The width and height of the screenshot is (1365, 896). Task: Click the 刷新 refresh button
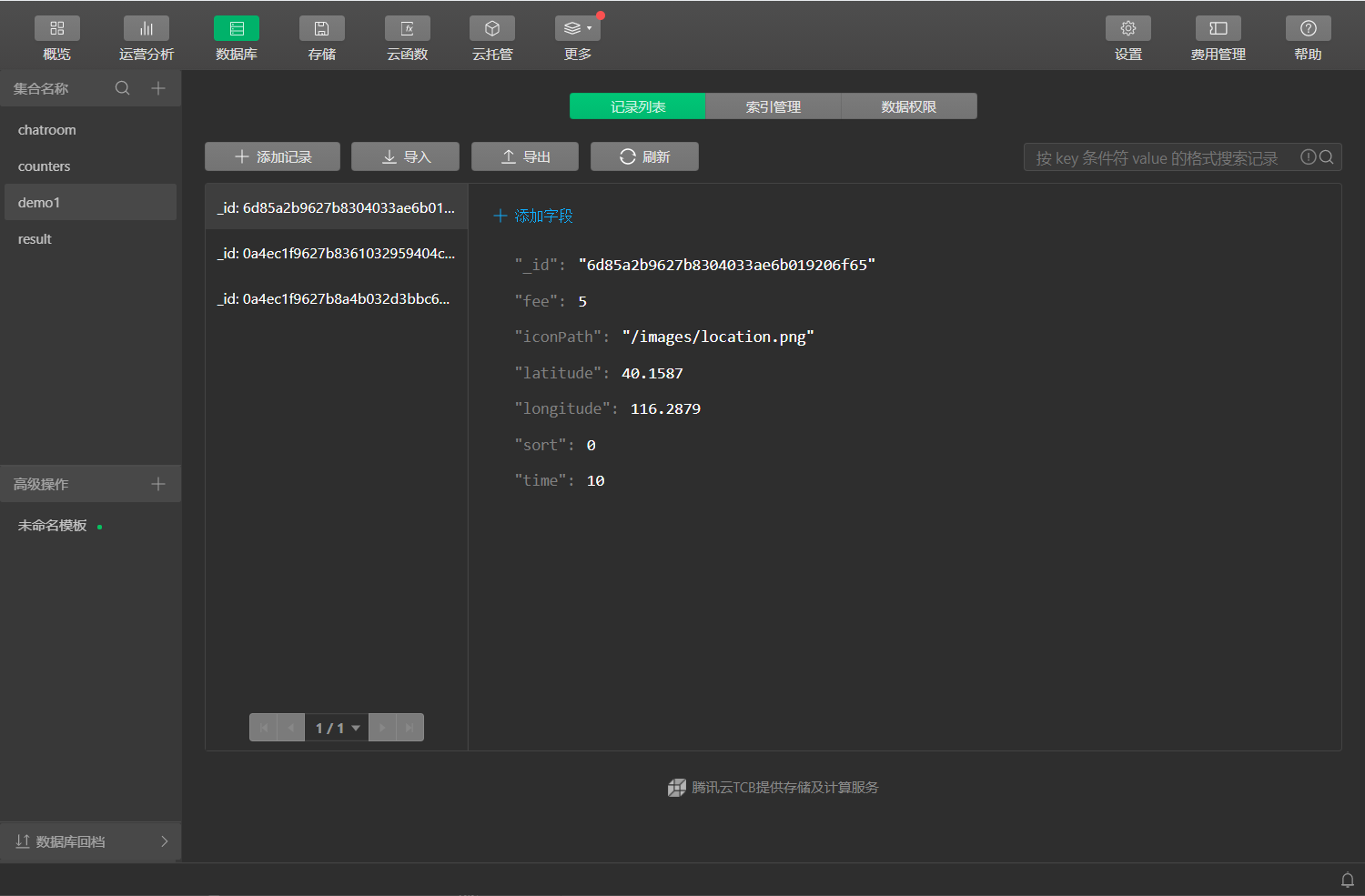tap(644, 156)
